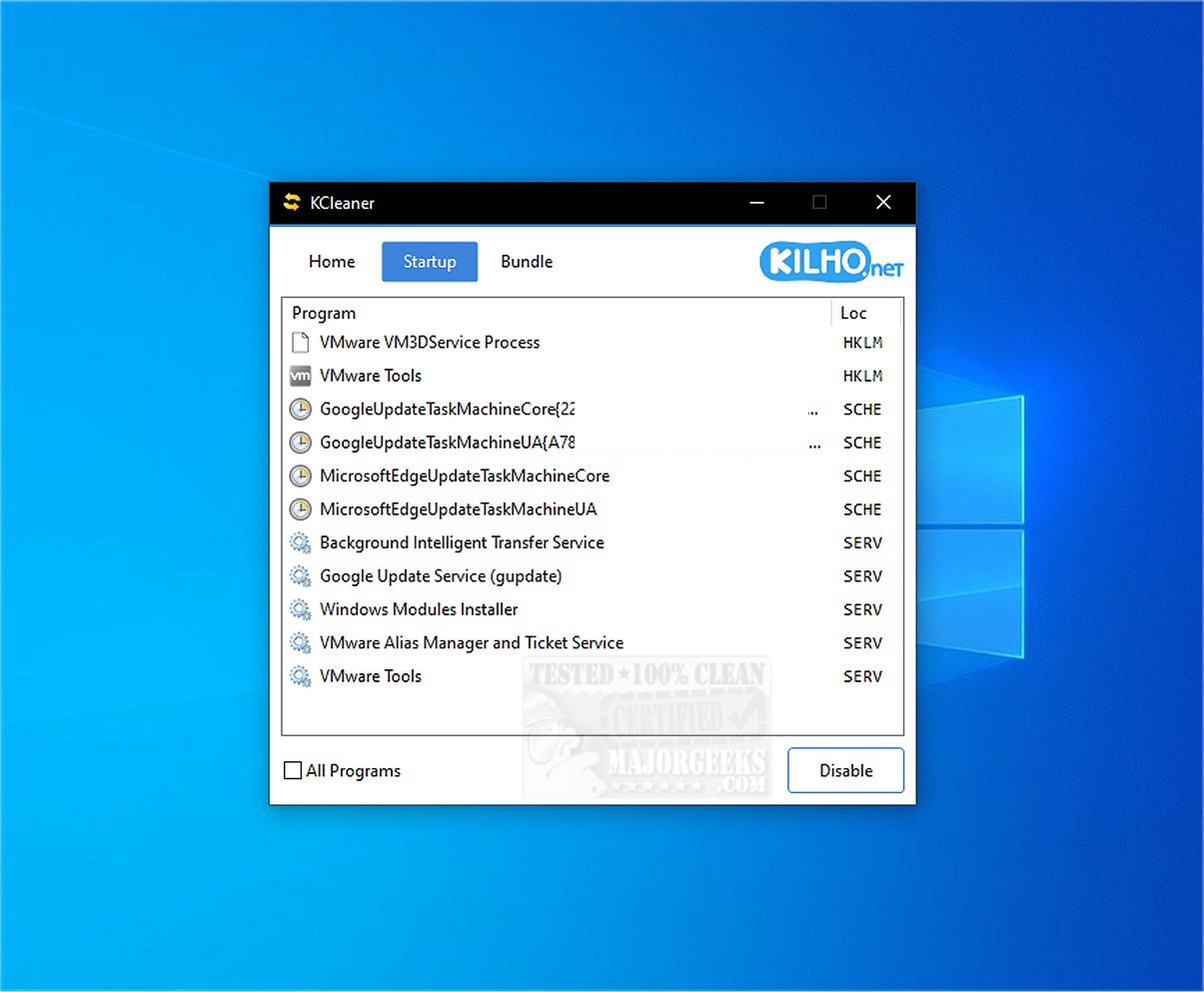Image resolution: width=1204 pixels, height=992 pixels.
Task: Click the file icon beside VMware VM3DService Process
Action: point(300,343)
